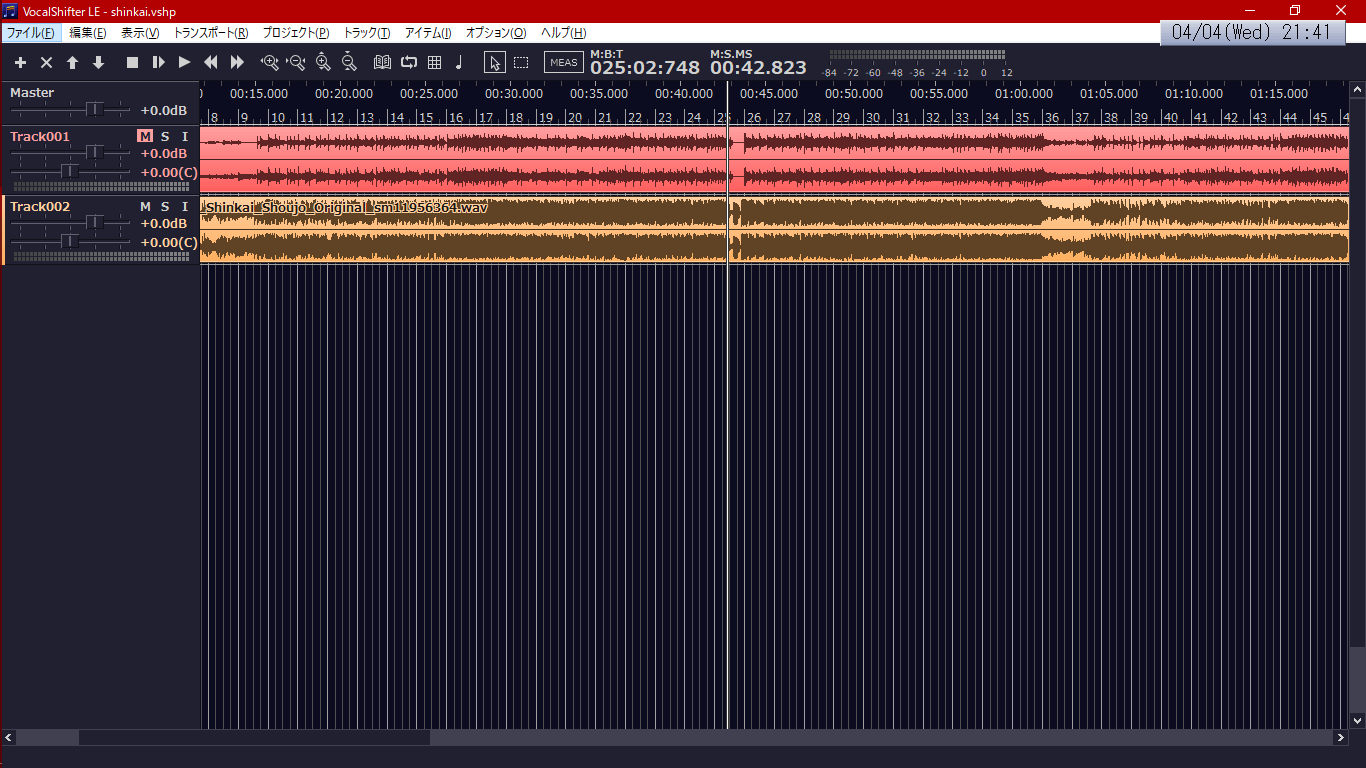Screen dimensions: 1366x768
Task: Open the 表示(V) menu
Action: 140,33
